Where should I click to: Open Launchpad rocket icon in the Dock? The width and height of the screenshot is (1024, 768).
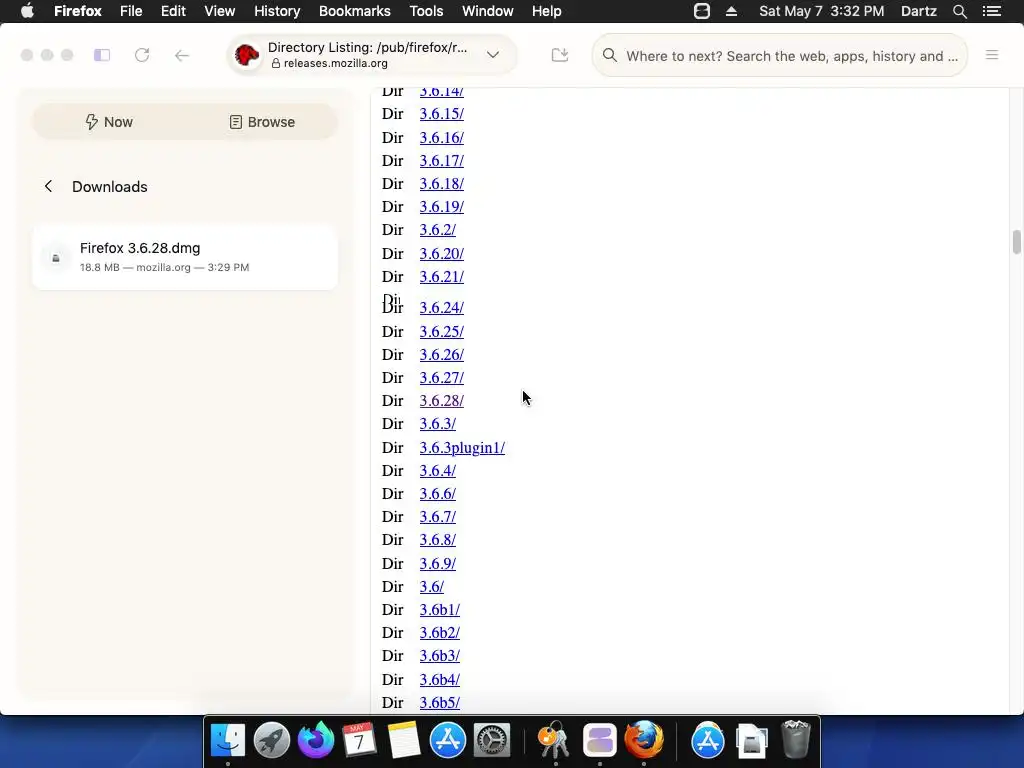(x=272, y=741)
